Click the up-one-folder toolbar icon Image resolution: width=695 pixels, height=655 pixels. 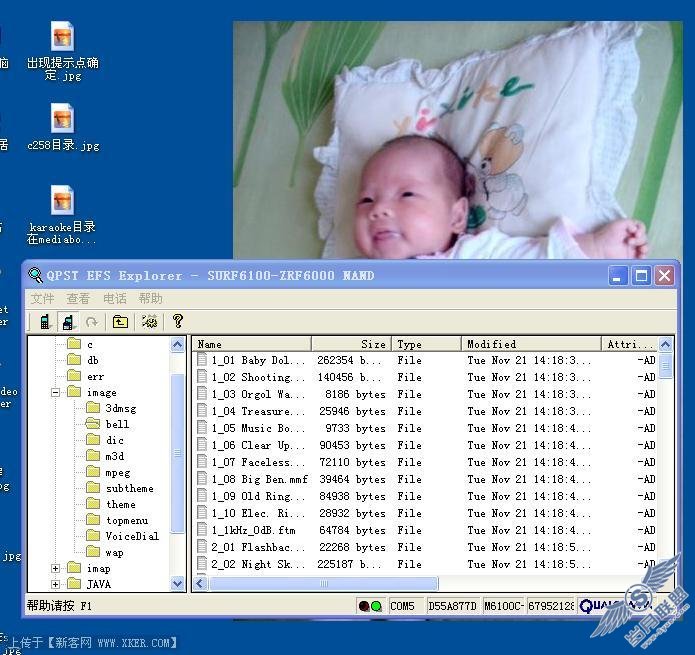(x=120, y=322)
